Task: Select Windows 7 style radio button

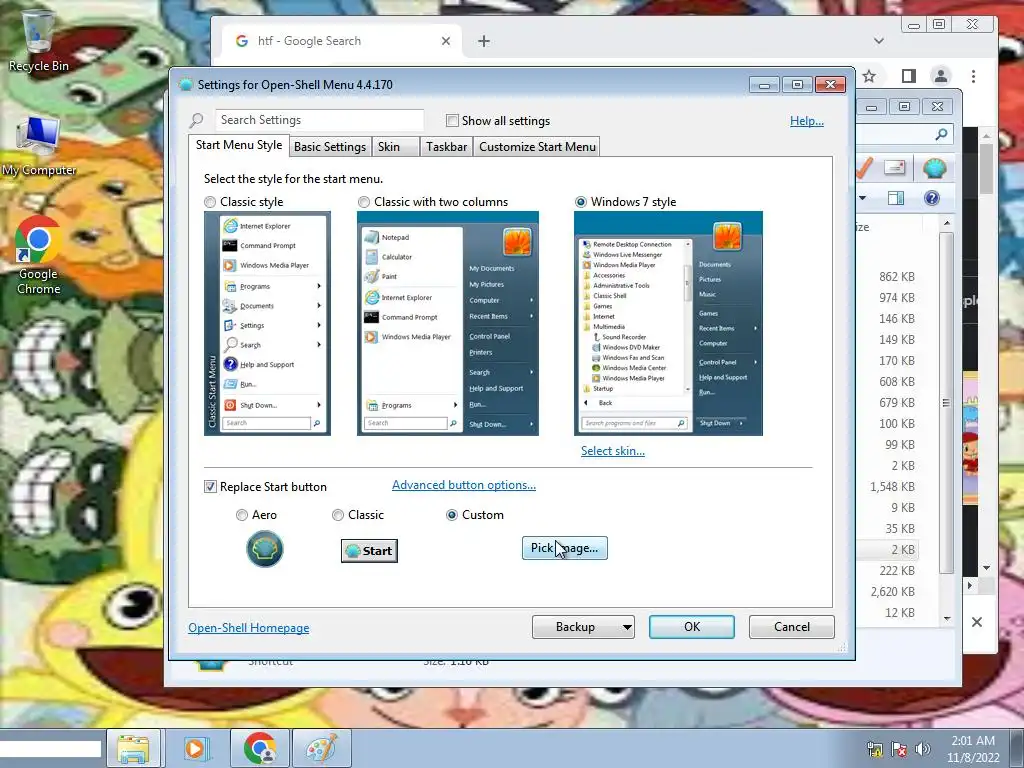Action: click(x=581, y=202)
